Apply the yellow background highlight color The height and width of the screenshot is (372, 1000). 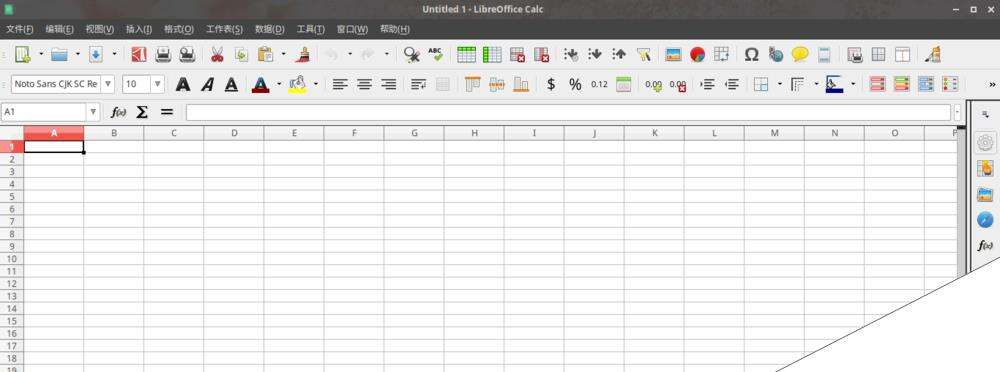(x=297, y=84)
